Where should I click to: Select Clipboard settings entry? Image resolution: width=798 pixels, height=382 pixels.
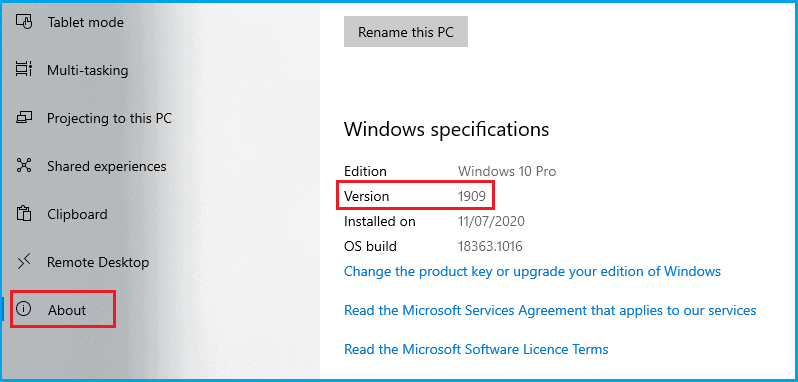click(77, 214)
